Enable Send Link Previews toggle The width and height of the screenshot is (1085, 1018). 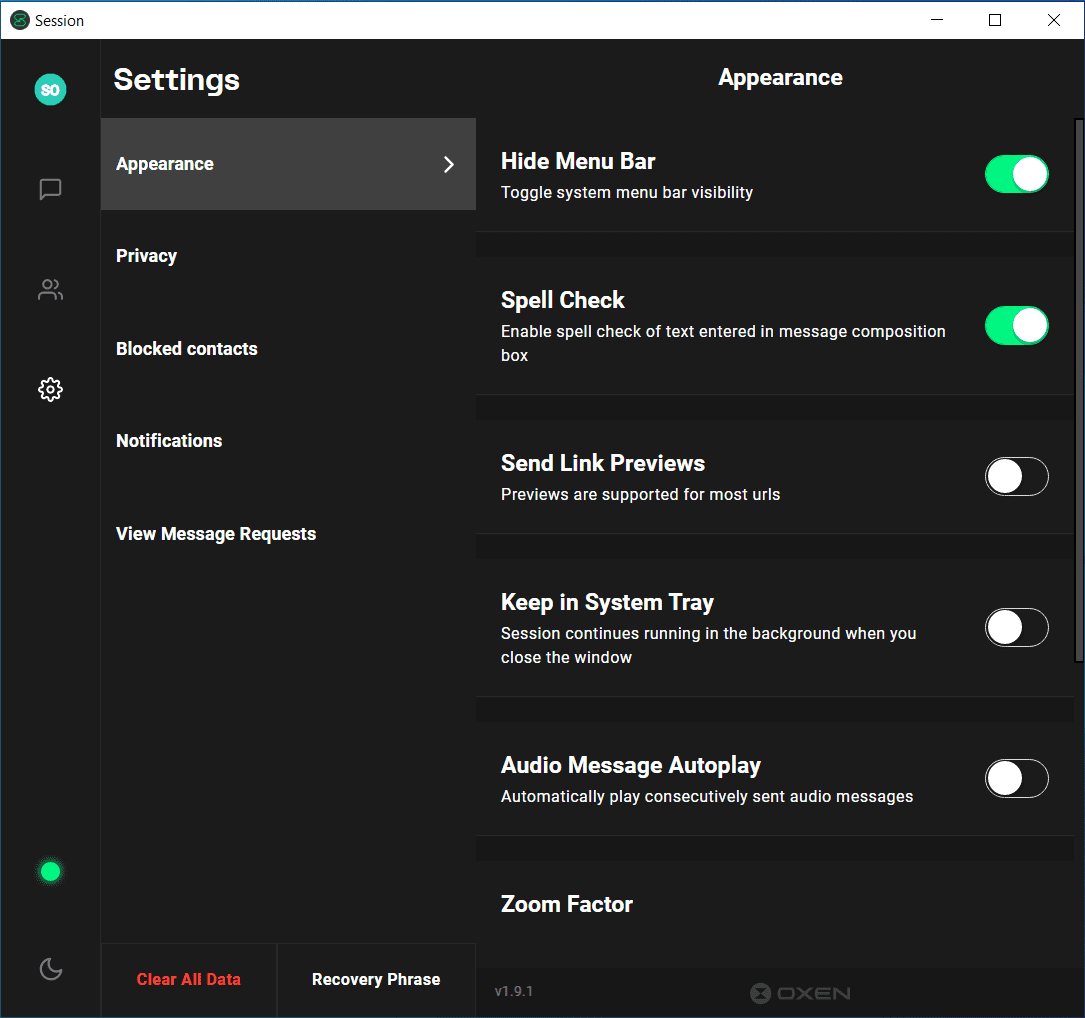coord(1016,477)
